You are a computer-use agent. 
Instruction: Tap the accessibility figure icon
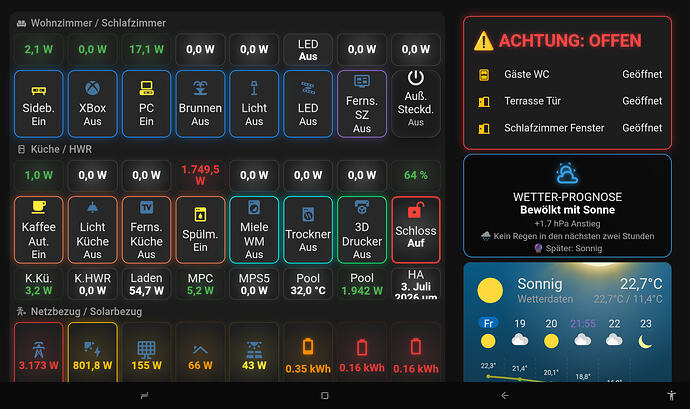pos(671,395)
